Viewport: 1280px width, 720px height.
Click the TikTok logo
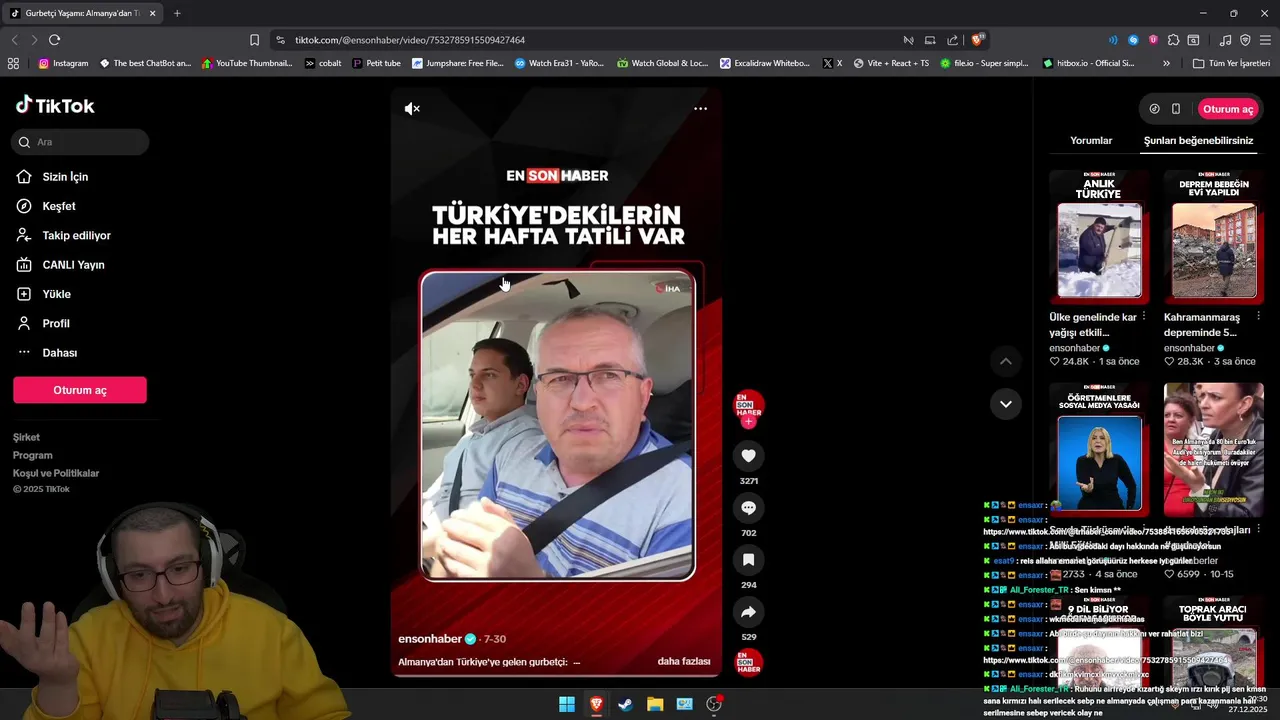coord(55,106)
